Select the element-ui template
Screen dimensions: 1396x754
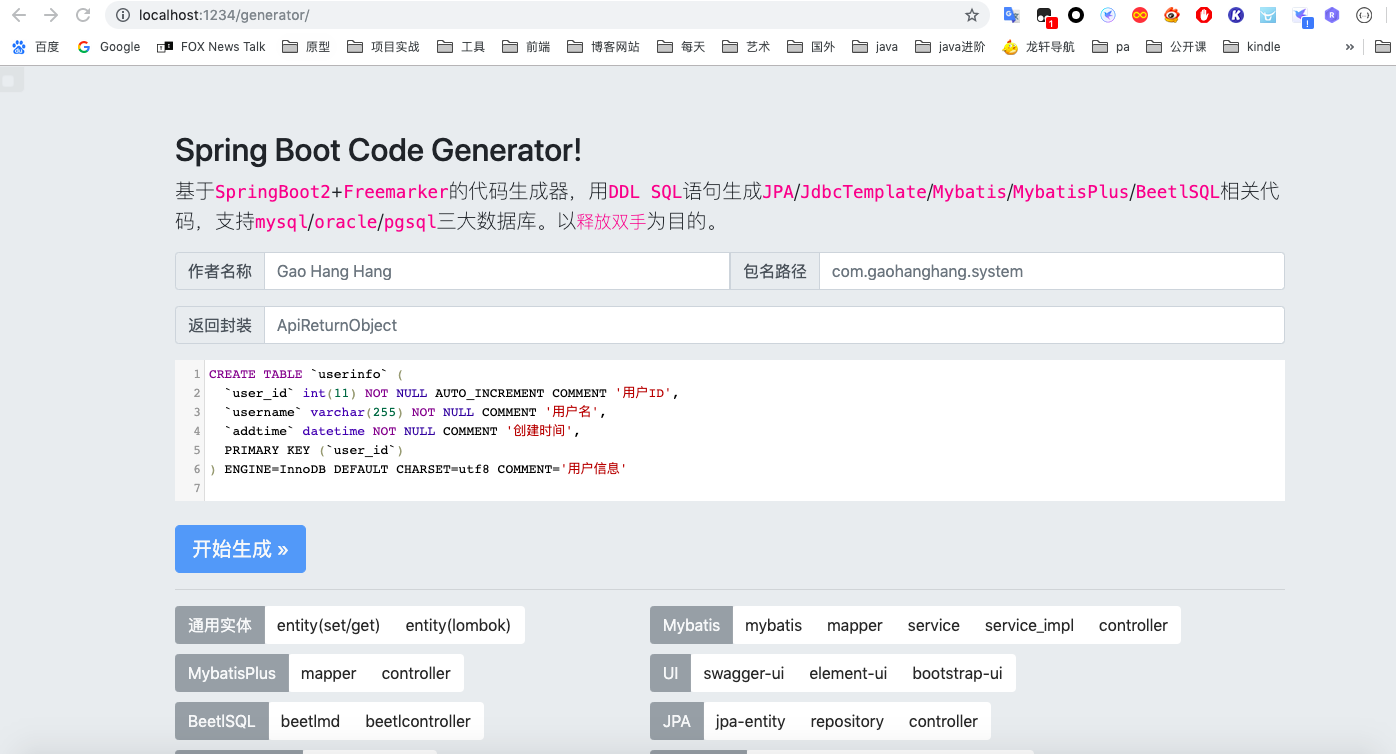click(x=848, y=673)
